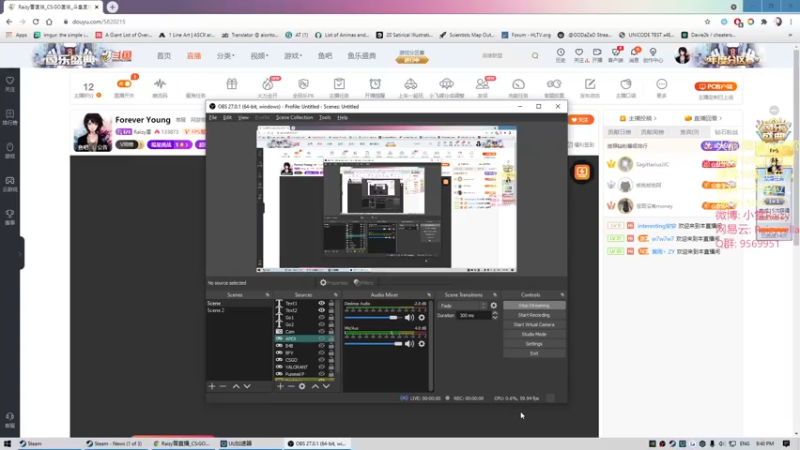The image size is (800, 450).
Task: Open Mic/Aux settings gear
Action: 421,344
